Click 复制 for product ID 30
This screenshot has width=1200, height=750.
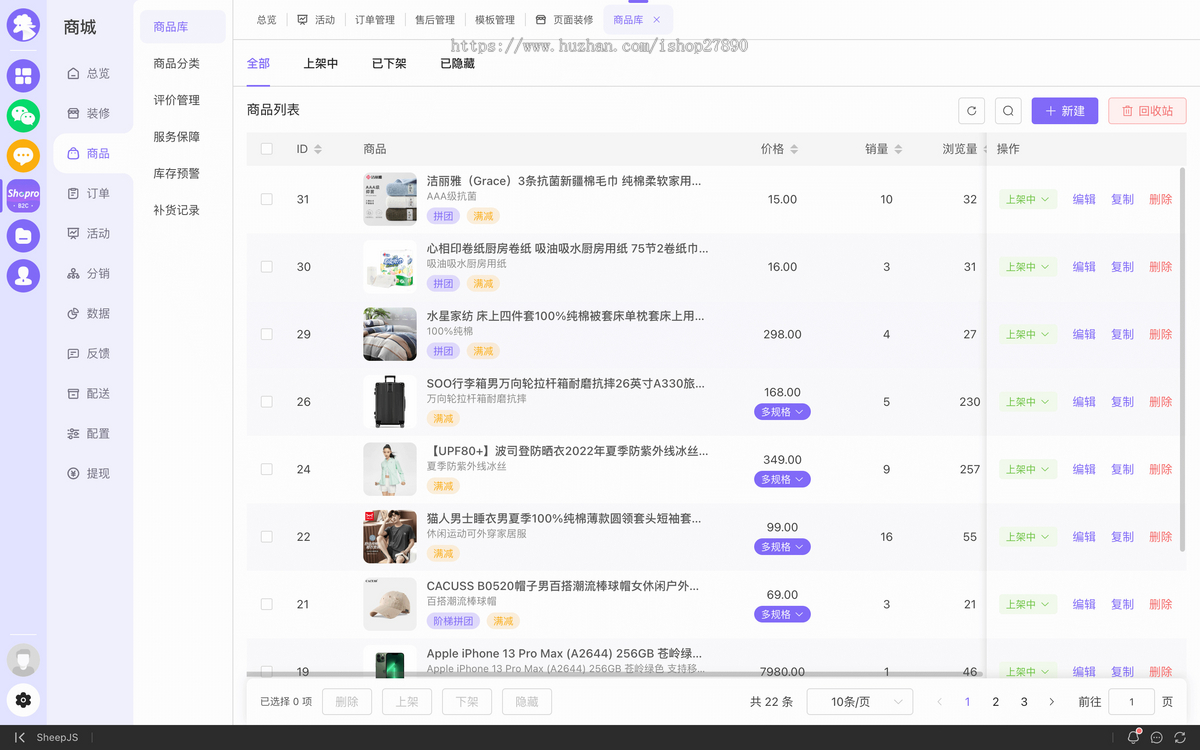pos(1122,267)
